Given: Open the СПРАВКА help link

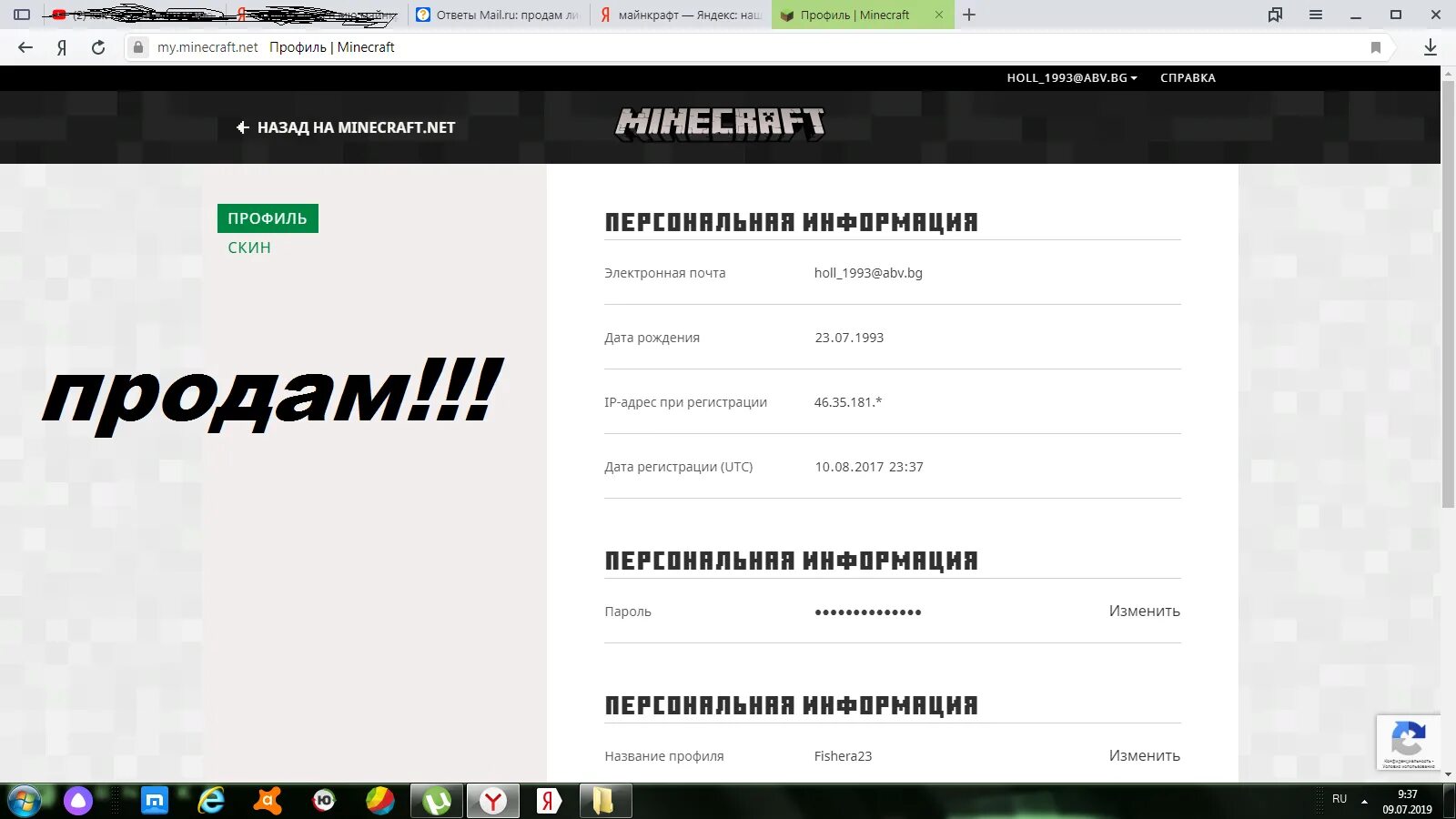Looking at the screenshot, I should (x=1188, y=78).
